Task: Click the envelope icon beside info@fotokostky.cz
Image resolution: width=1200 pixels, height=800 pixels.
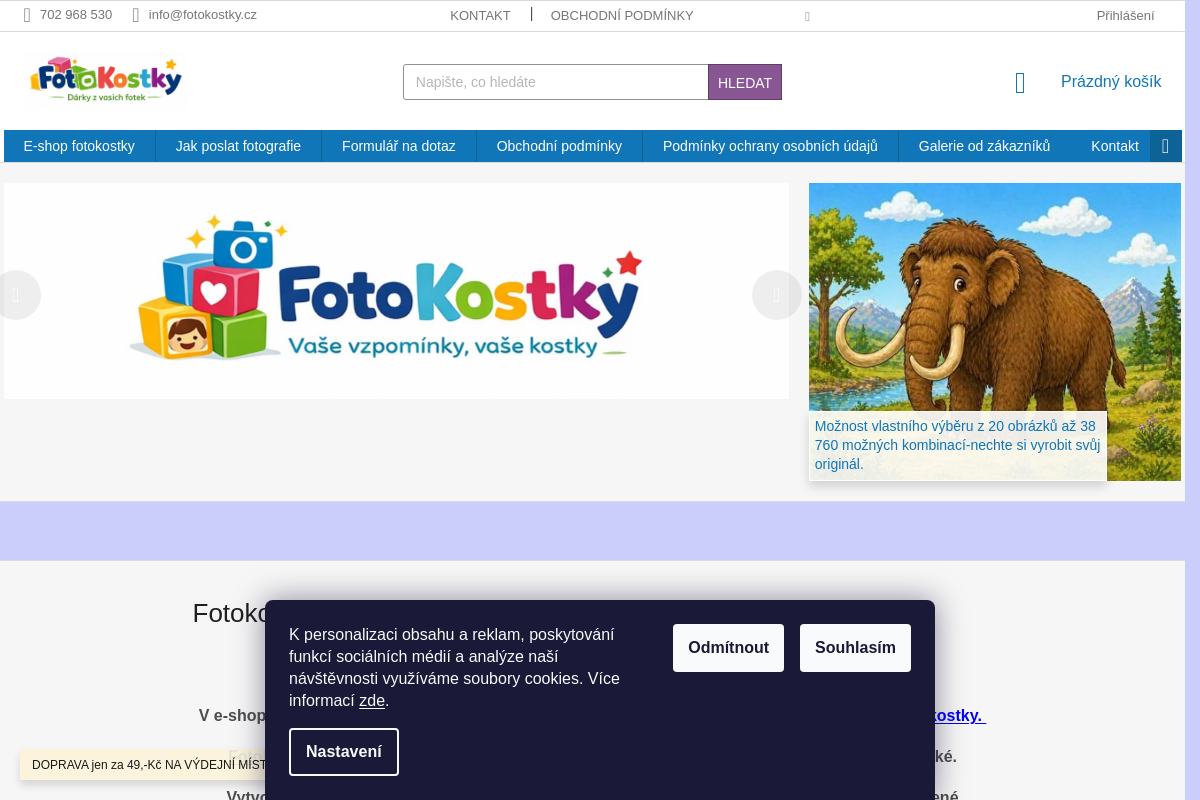Action: [x=136, y=15]
